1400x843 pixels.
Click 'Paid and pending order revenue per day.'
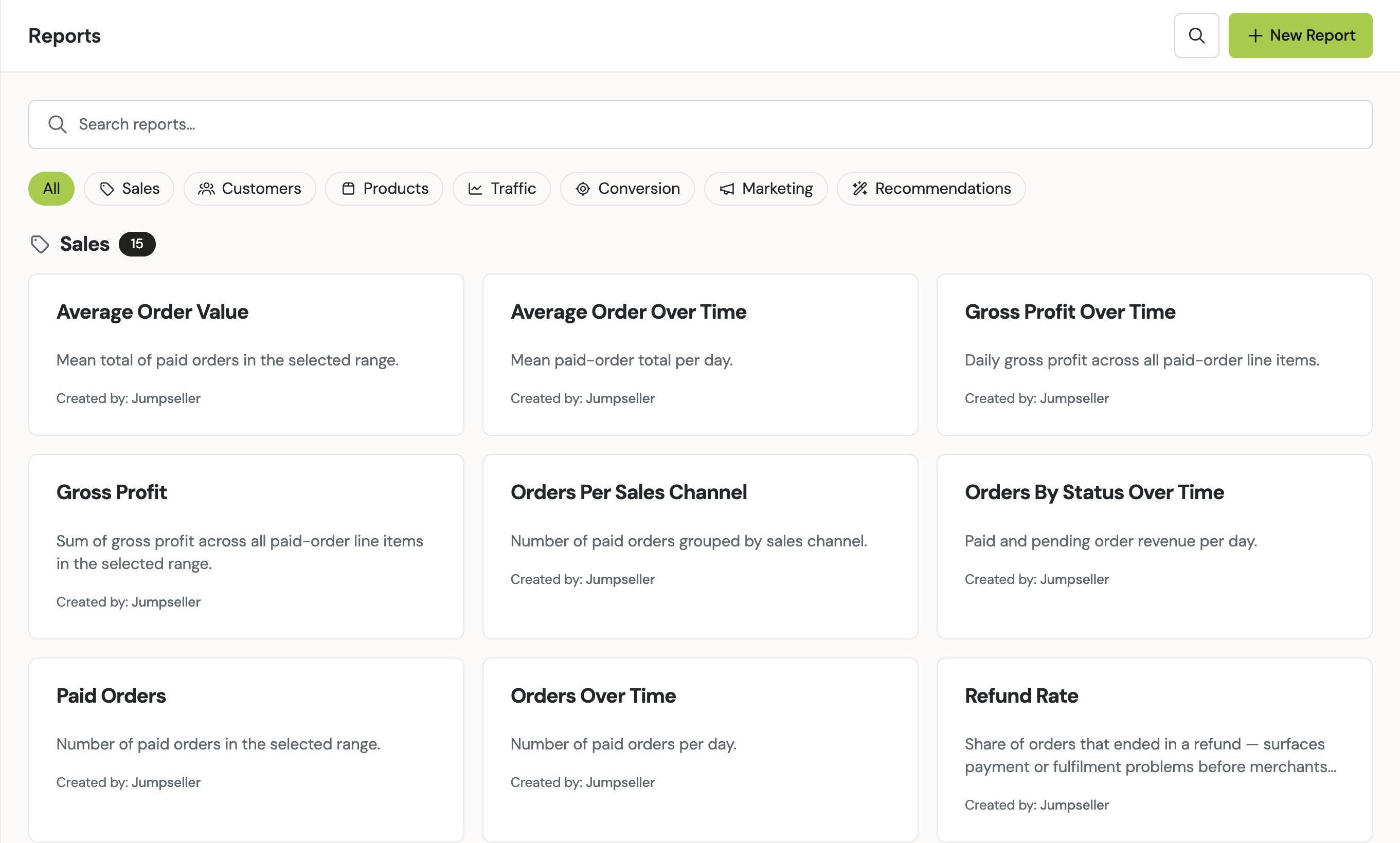point(1111,541)
